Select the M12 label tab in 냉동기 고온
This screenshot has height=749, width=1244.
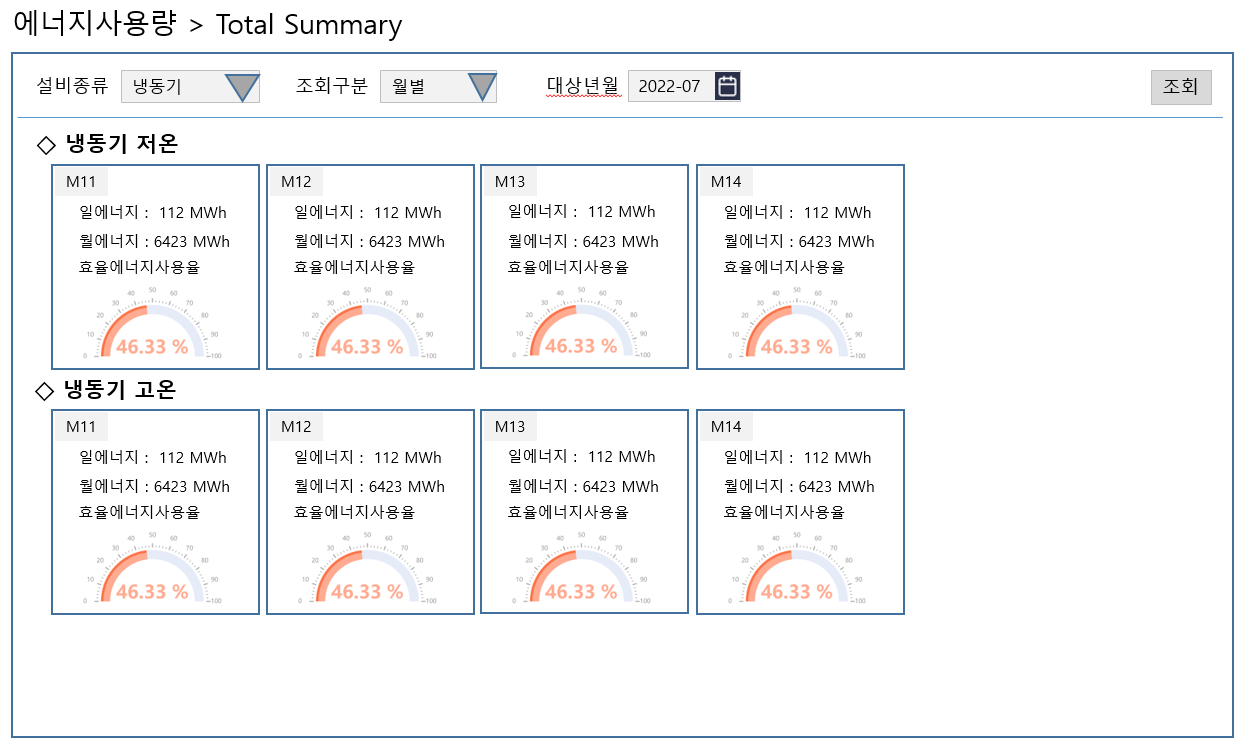[296, 426]
